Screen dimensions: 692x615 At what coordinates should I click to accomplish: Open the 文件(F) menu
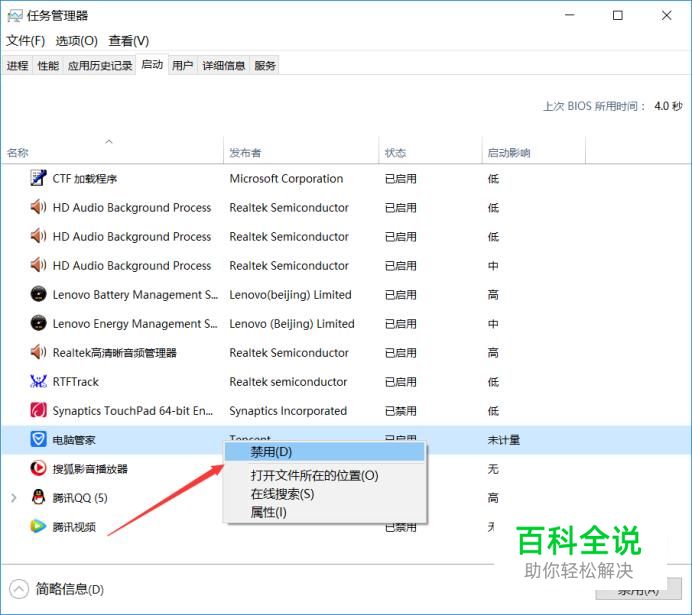(x=26, y=41)
